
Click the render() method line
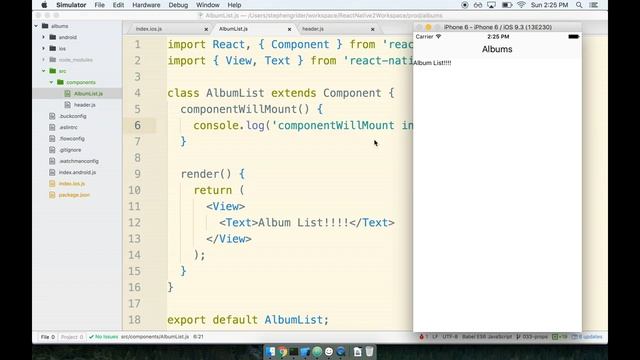212,174
